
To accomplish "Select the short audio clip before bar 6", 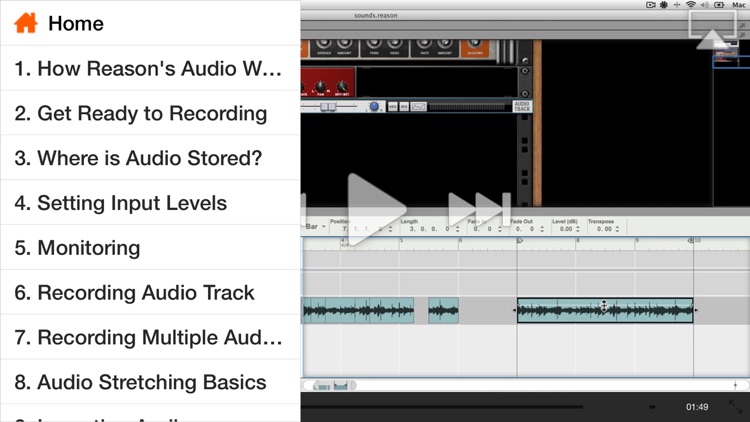I will tap(443, 310).
